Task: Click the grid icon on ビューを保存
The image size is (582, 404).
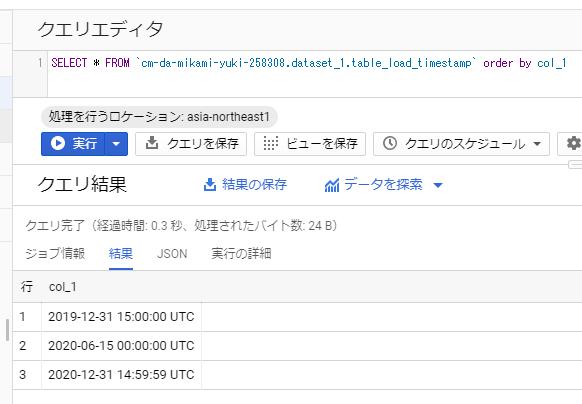Action: tap(270, 143)
